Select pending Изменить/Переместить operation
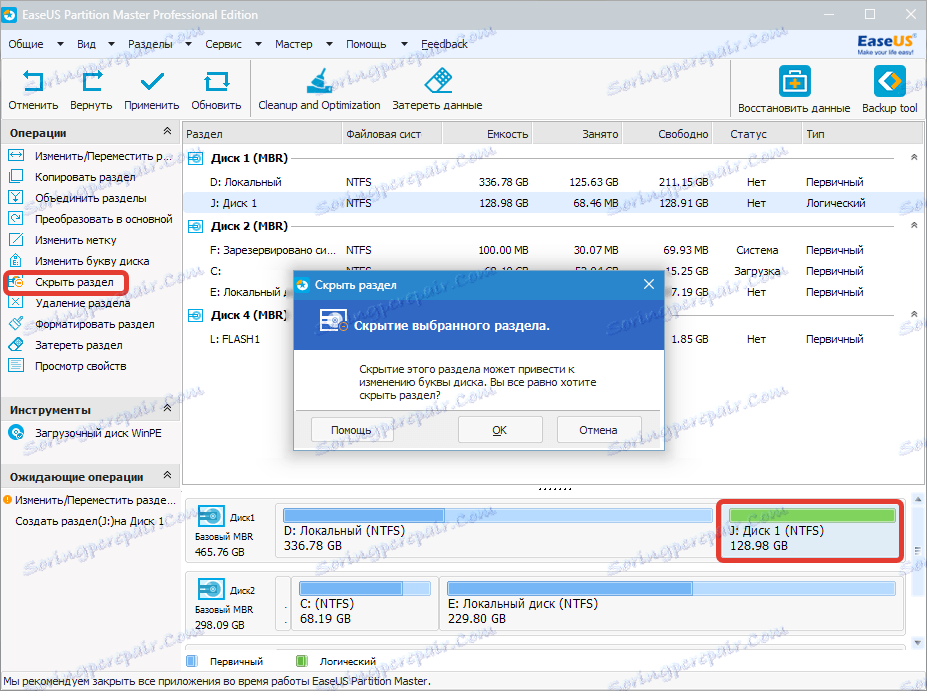 [90, 500]
